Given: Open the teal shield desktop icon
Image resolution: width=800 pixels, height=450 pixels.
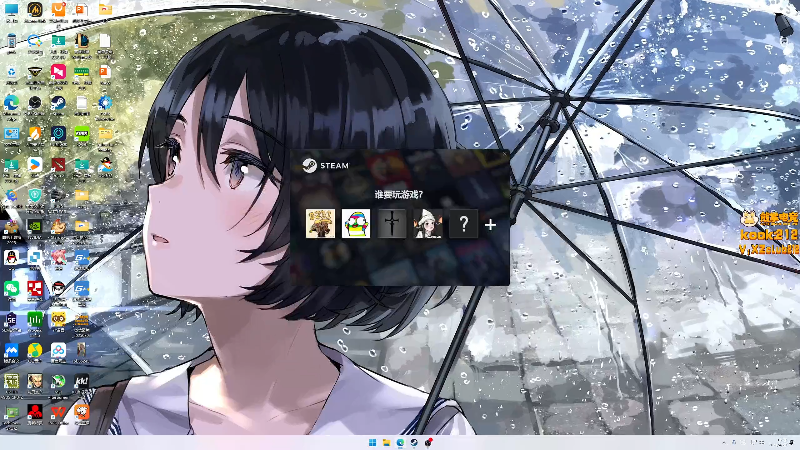Looking at the screenshot, I should (35, 195).
